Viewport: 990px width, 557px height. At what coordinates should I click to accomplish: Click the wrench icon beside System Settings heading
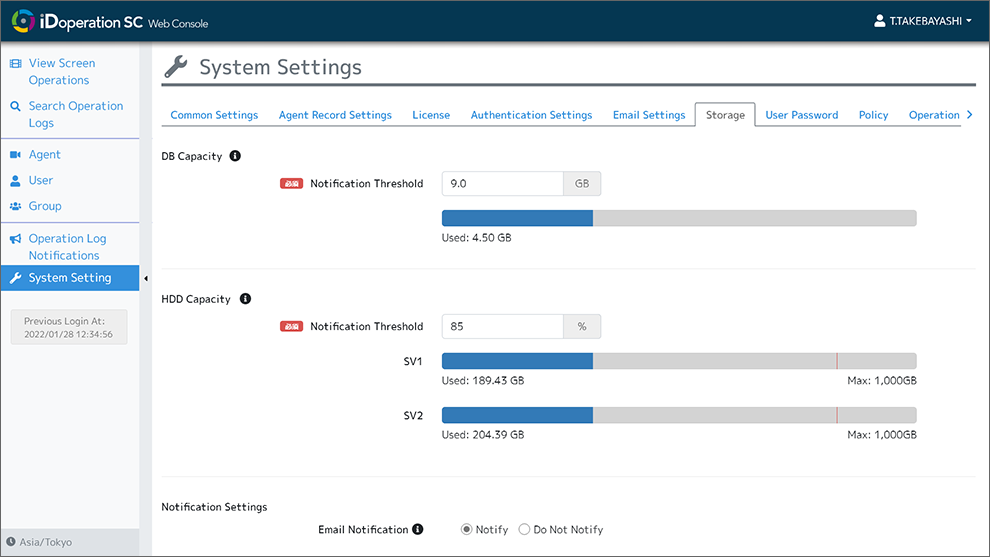pyautogui.click(x=176, y=67)
